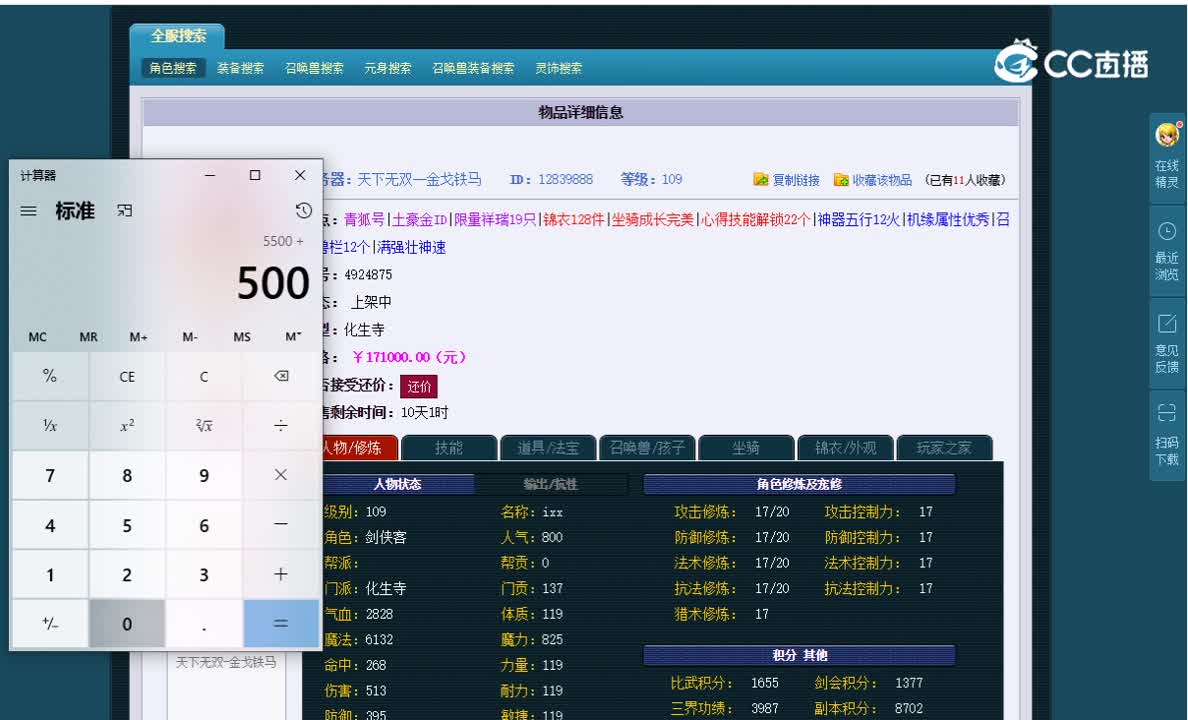Select the 人物状态 sub-tab
The height and width of the screenshot is (720, 1188).
398,484
